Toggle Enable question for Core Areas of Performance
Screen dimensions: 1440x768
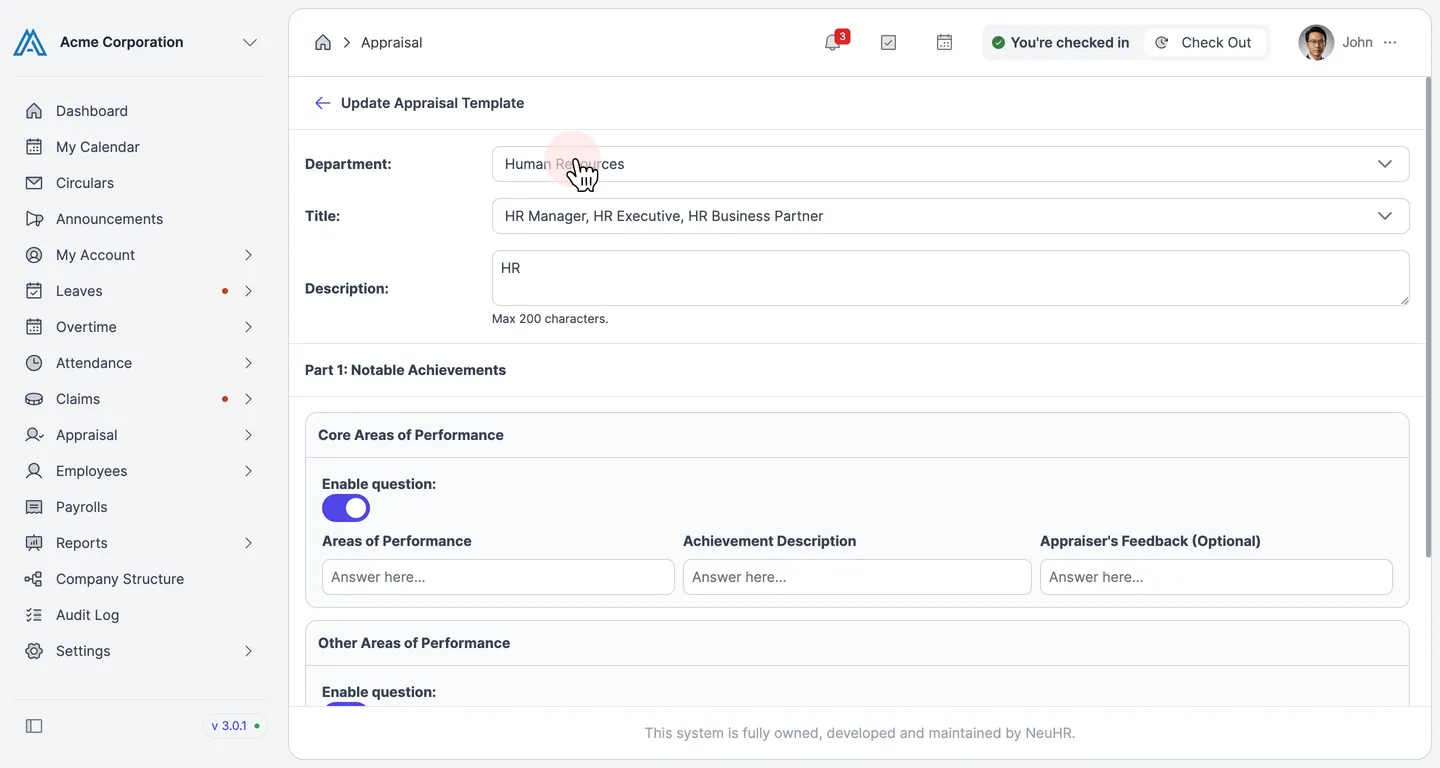tap(346, 508)
